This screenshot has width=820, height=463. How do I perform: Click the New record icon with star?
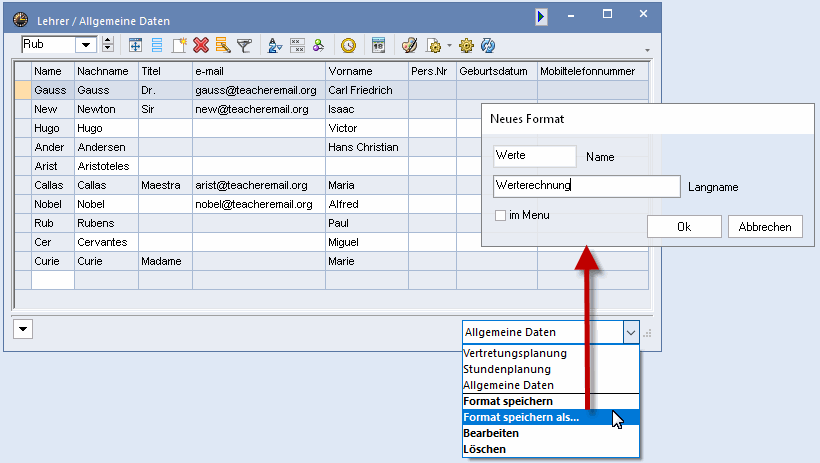tap(179, 46)
